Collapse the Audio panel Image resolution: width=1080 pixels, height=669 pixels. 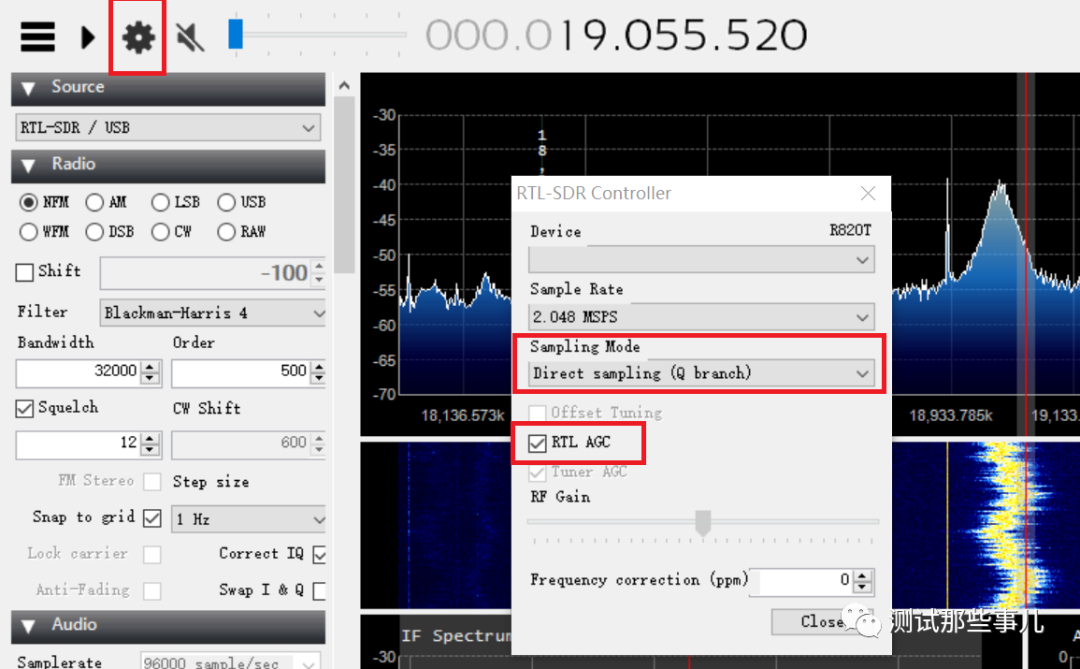point(29,626)
